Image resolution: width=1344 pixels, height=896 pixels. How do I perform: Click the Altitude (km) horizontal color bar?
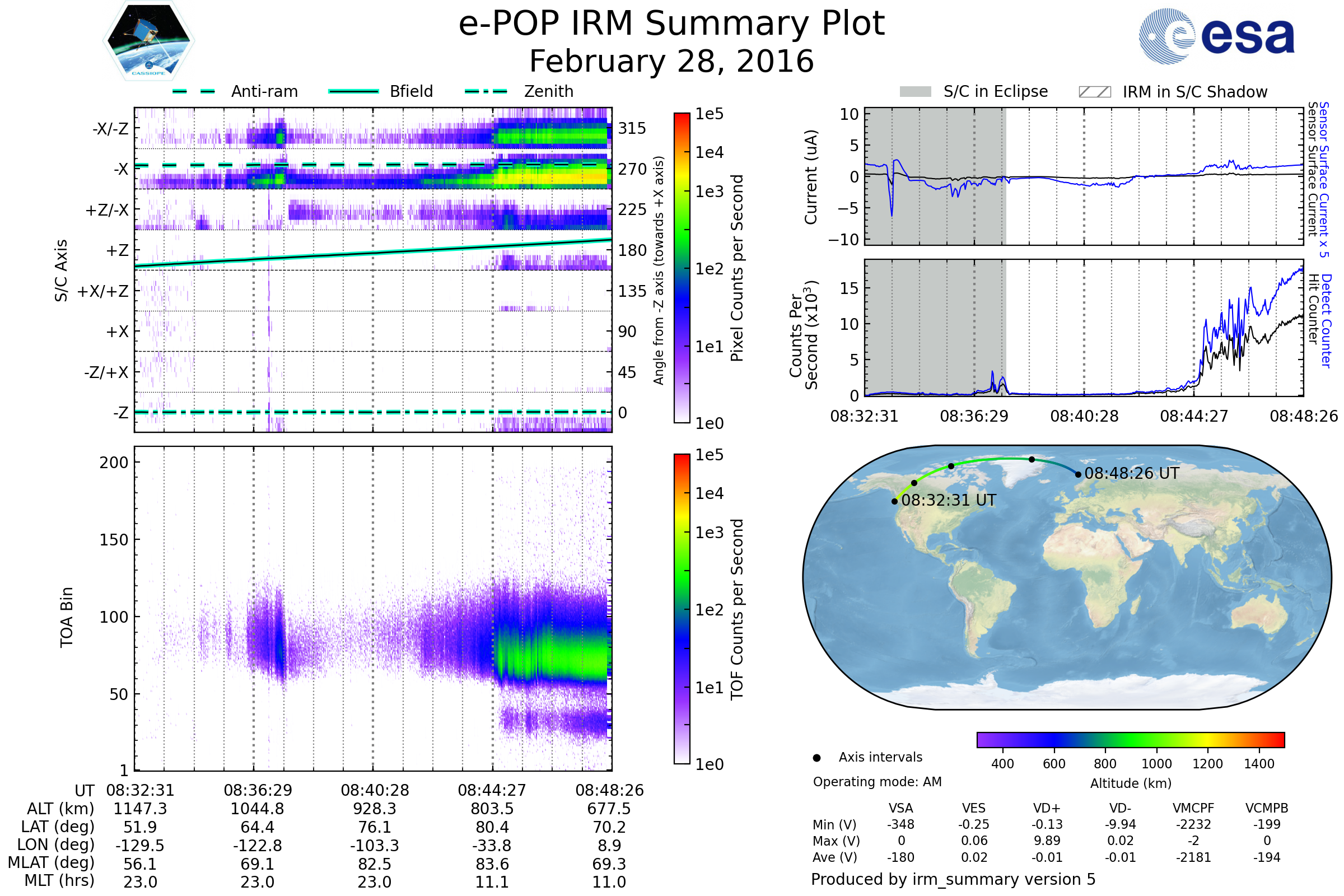coord(1130,739)
